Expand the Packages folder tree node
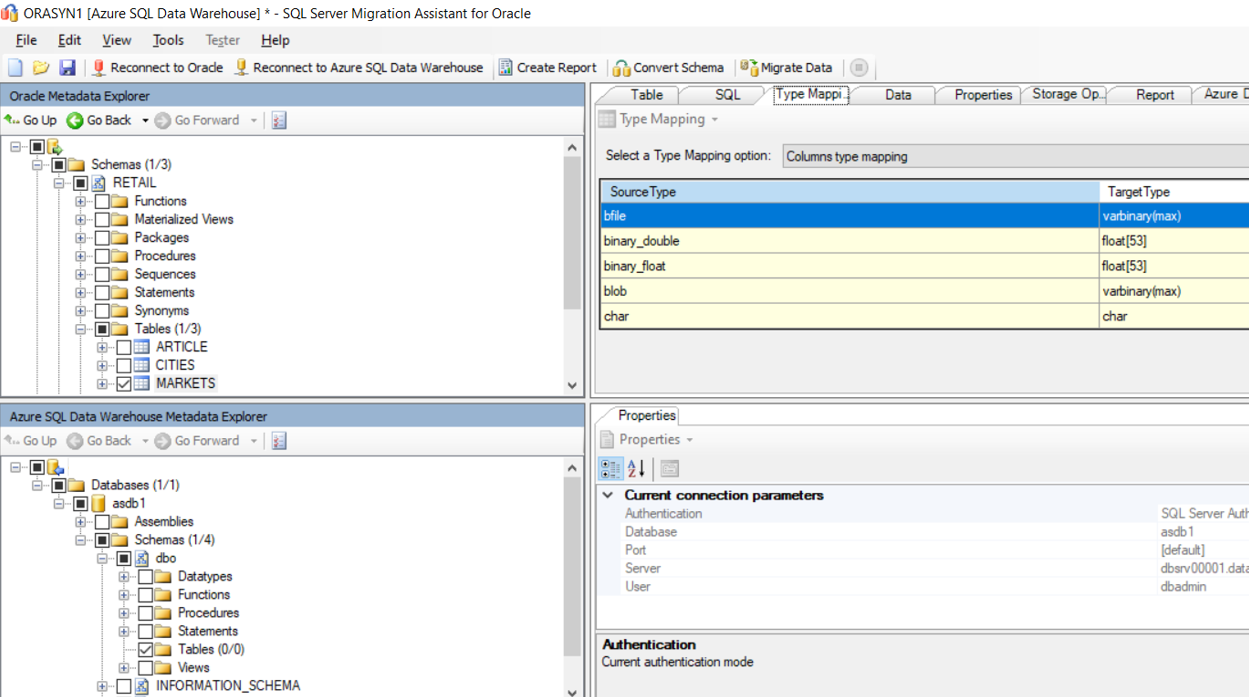The width and height of the screenshot is (1249, 697). pos(81,238)
